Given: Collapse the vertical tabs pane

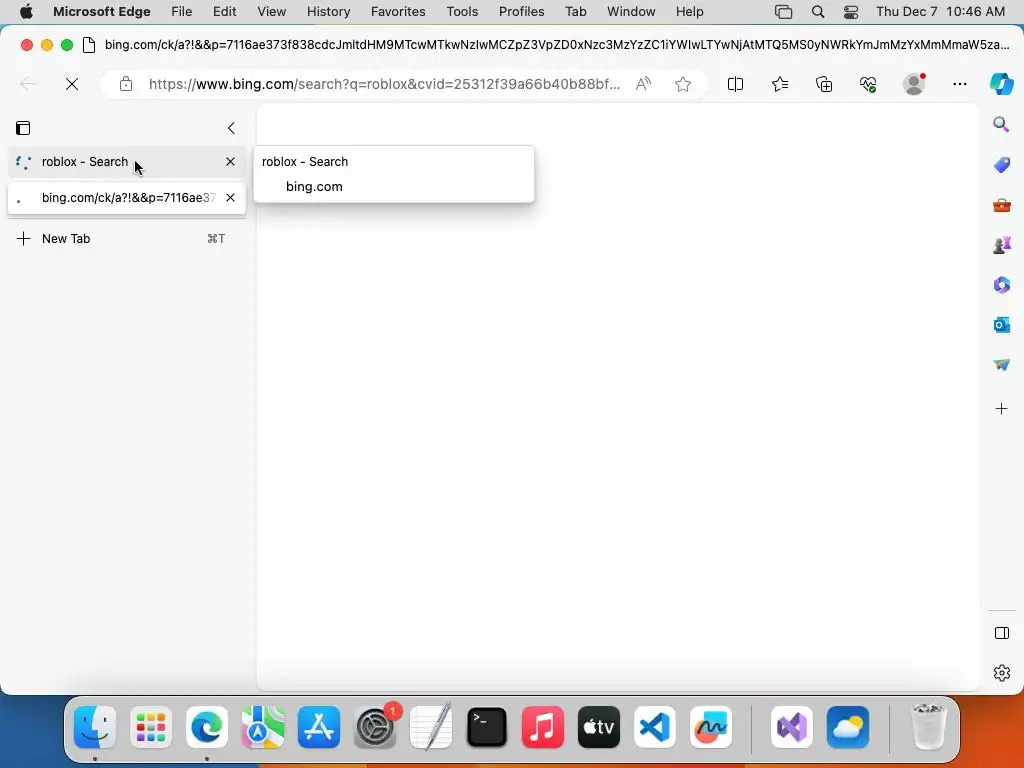Looking at the screenshot, I should click(x=231, y=128).
